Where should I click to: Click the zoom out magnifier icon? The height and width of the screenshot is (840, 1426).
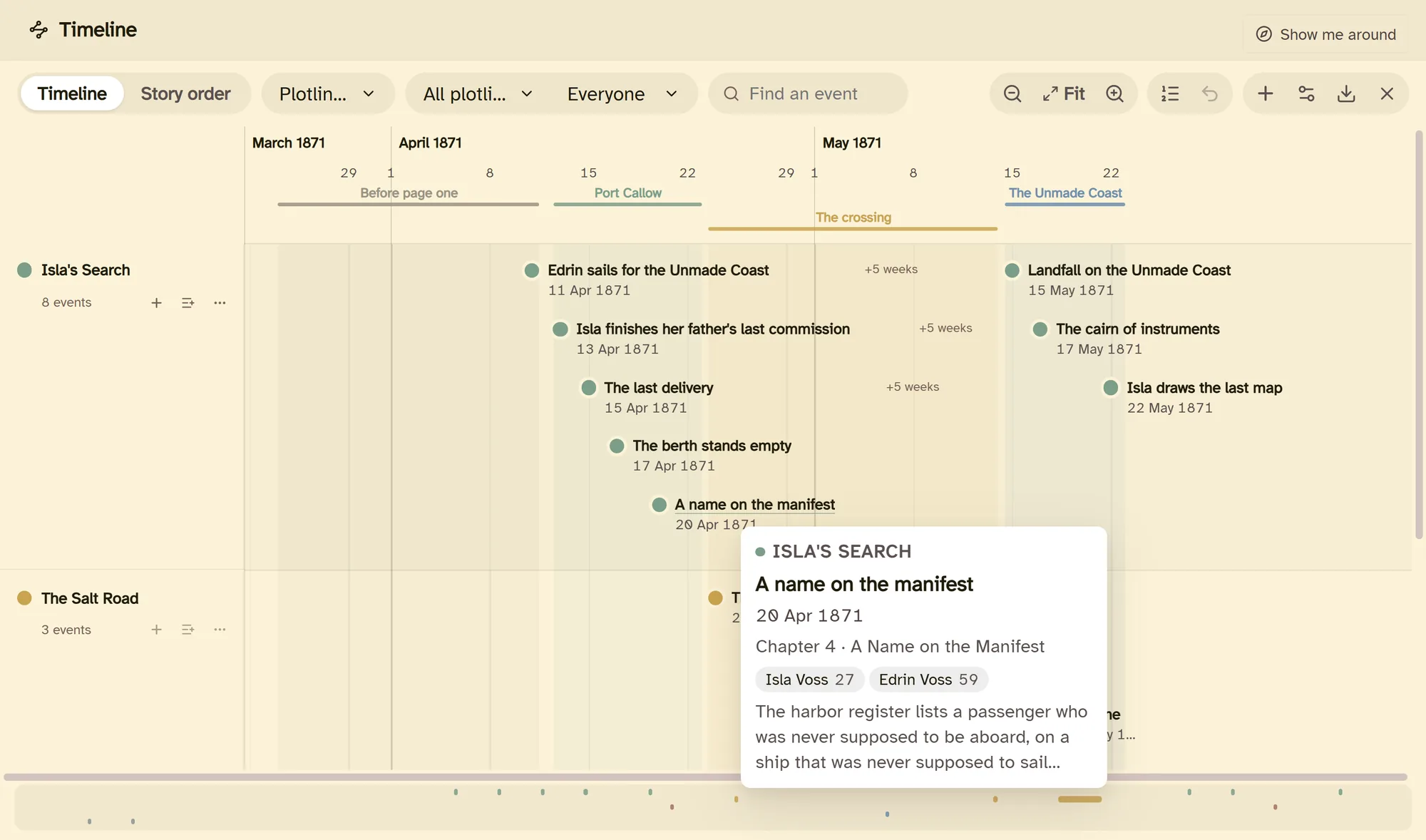[x=1012, y=93]
